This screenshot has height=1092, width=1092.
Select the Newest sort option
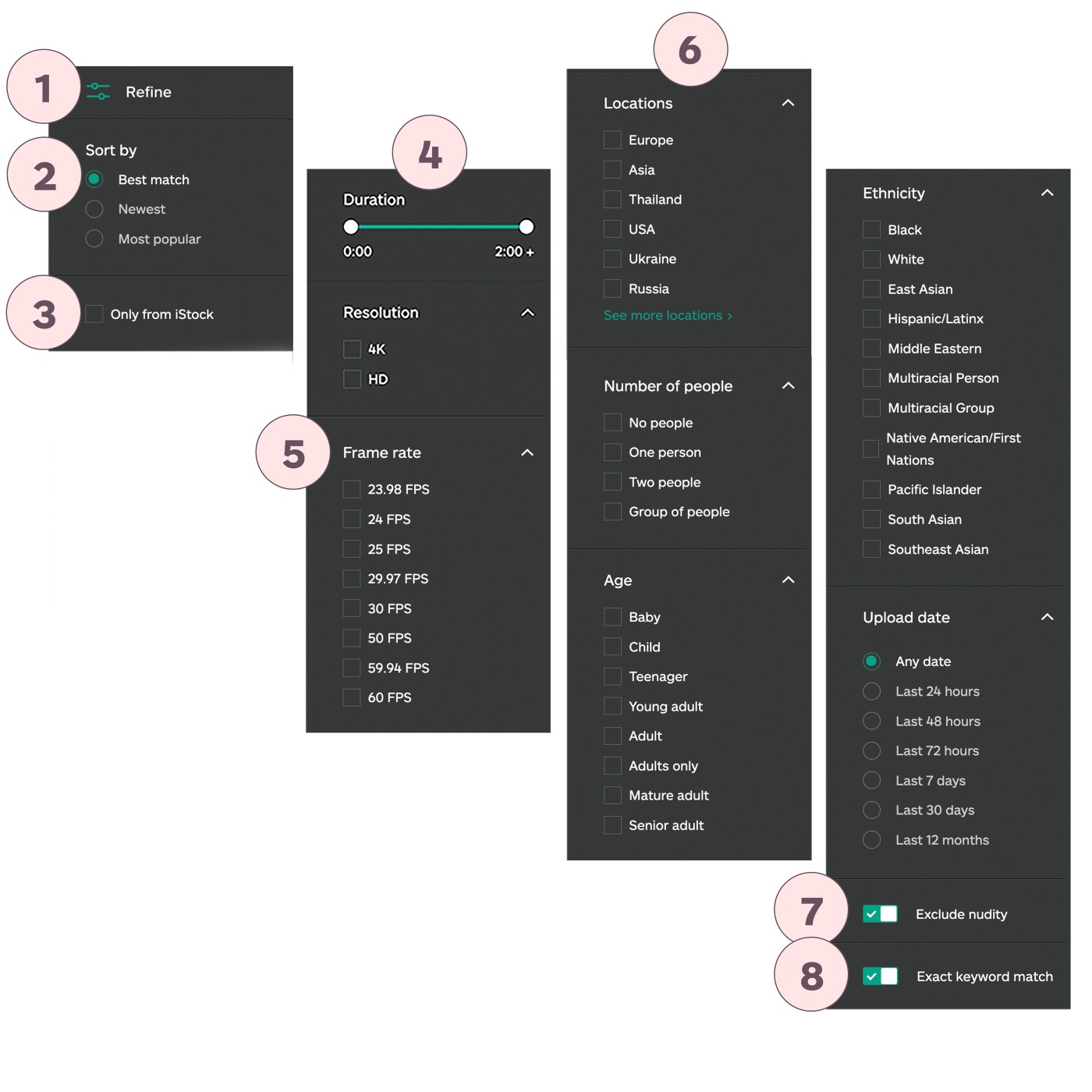point(94,209)
